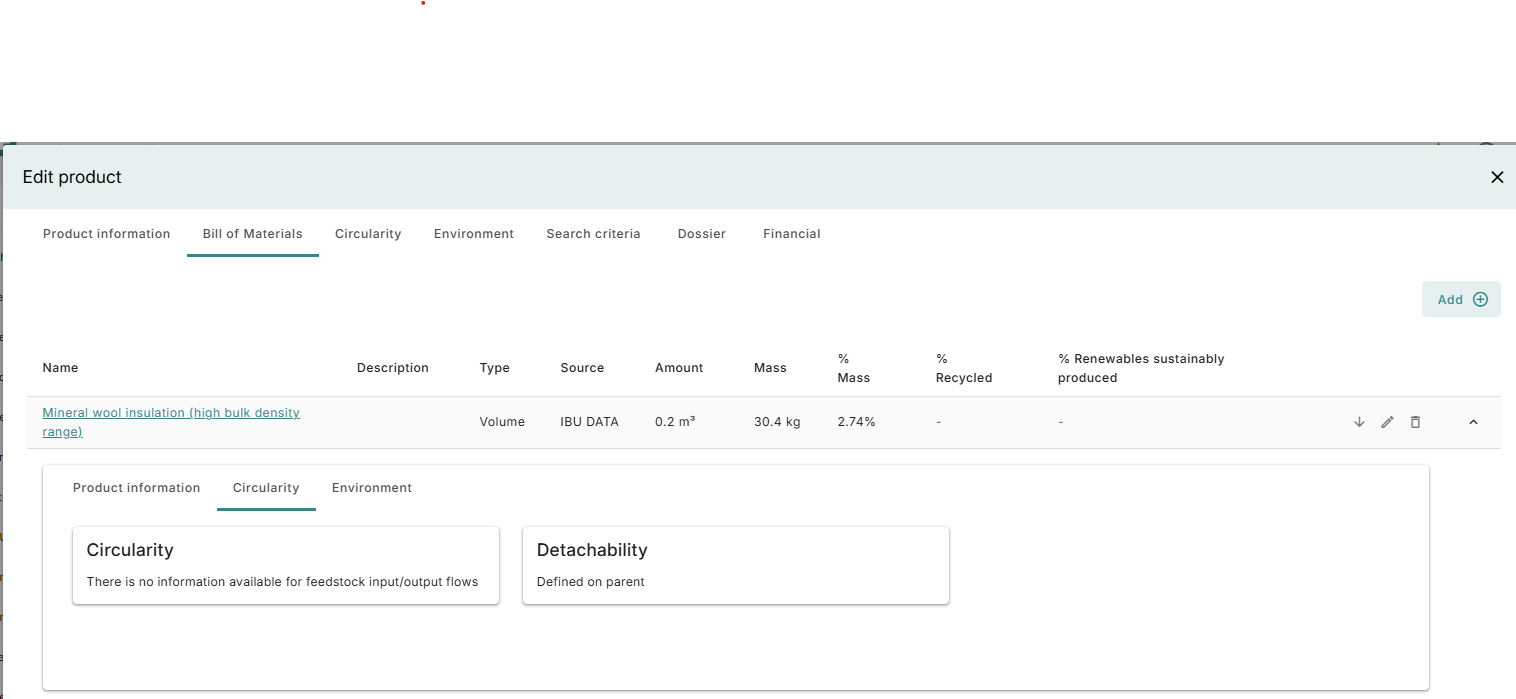Select the Bill of Materials tab

253,234
